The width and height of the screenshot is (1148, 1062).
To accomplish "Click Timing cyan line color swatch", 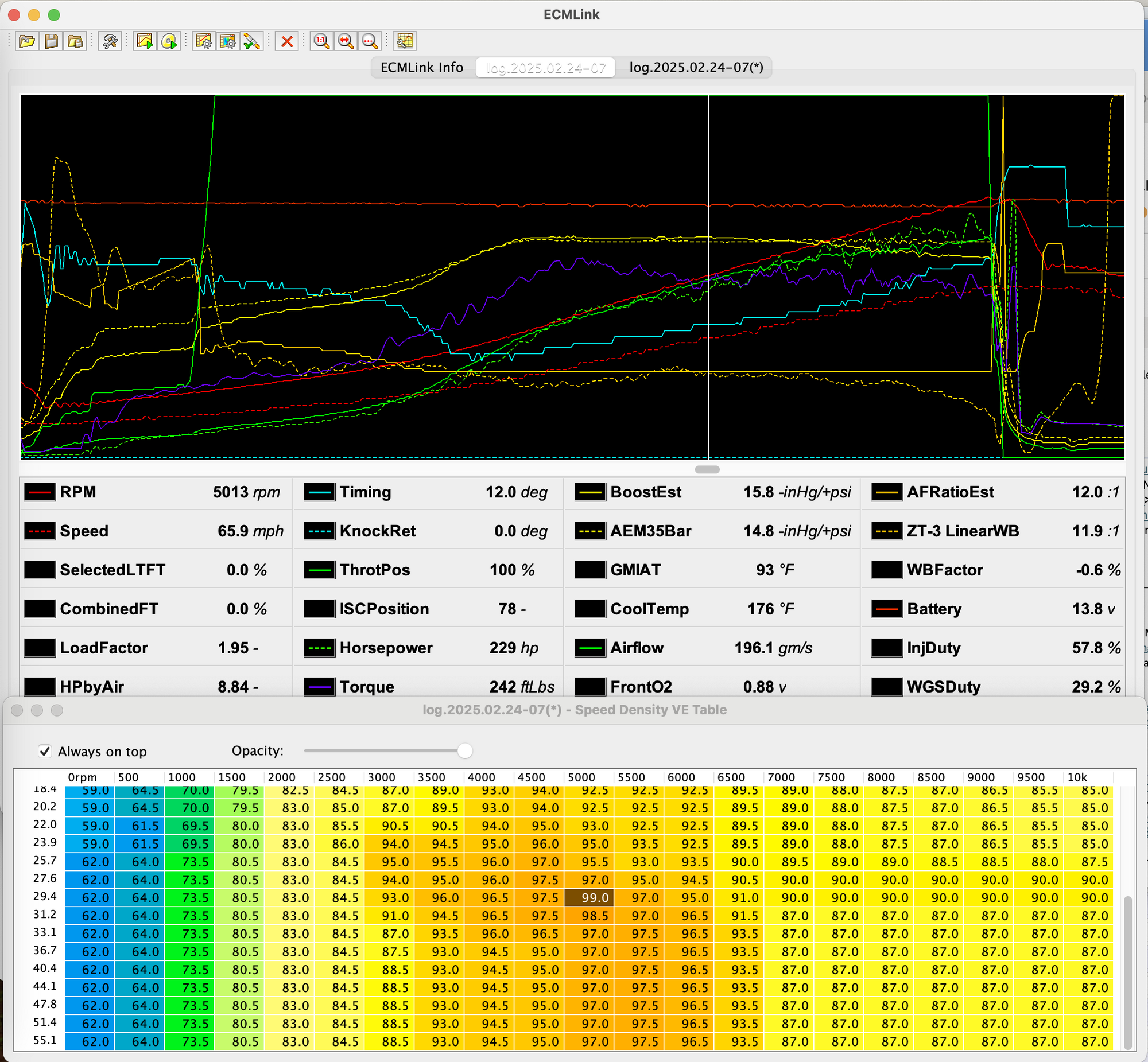I will 319,492.
